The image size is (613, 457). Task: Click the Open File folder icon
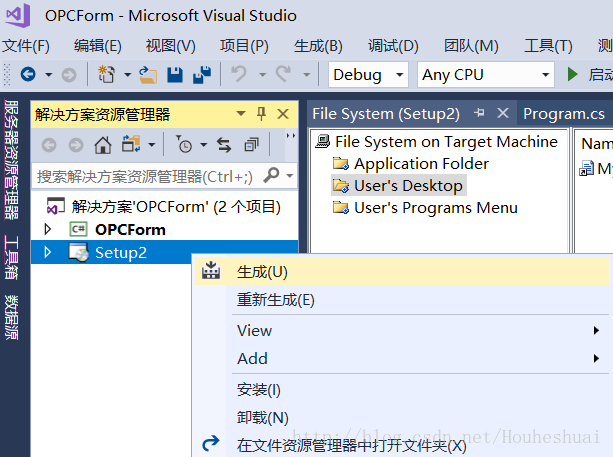148,75
